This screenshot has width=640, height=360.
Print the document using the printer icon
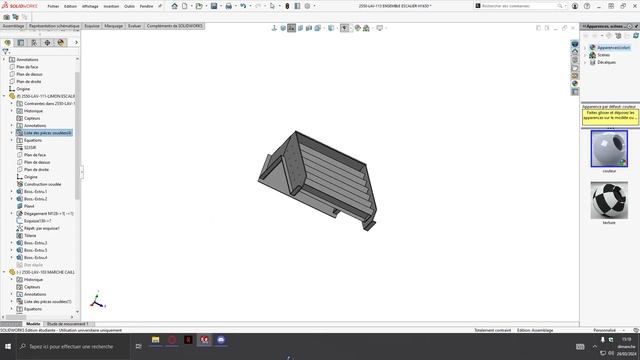click(x=229, y=6)
